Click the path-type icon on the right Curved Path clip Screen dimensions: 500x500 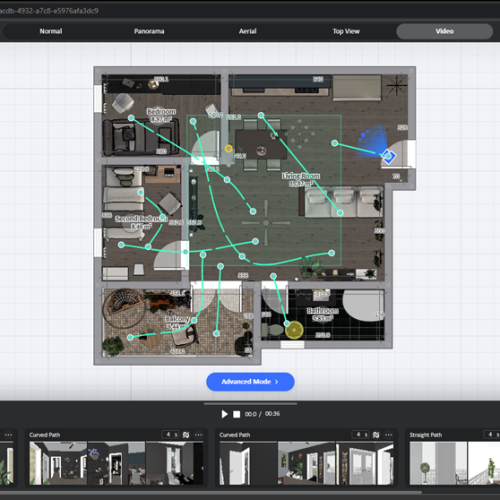click(x=376, y=435)
